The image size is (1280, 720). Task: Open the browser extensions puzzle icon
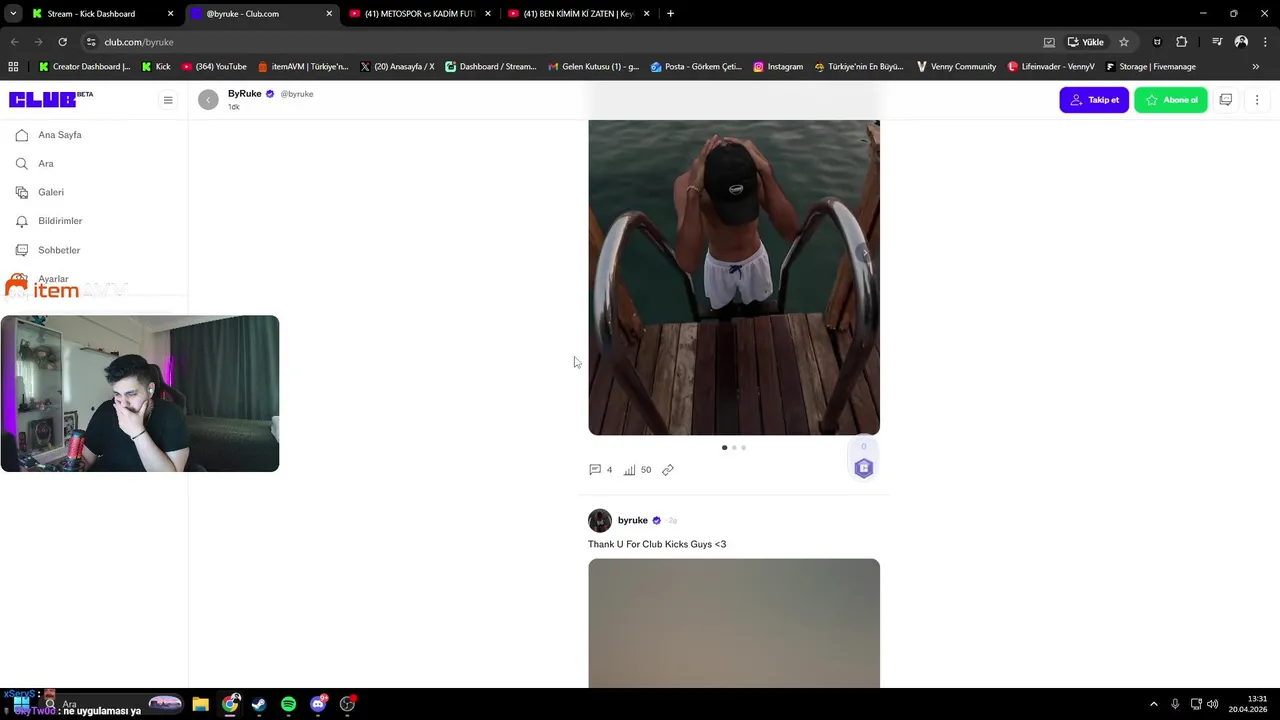pyautogui.click(x=1182, y=42)
